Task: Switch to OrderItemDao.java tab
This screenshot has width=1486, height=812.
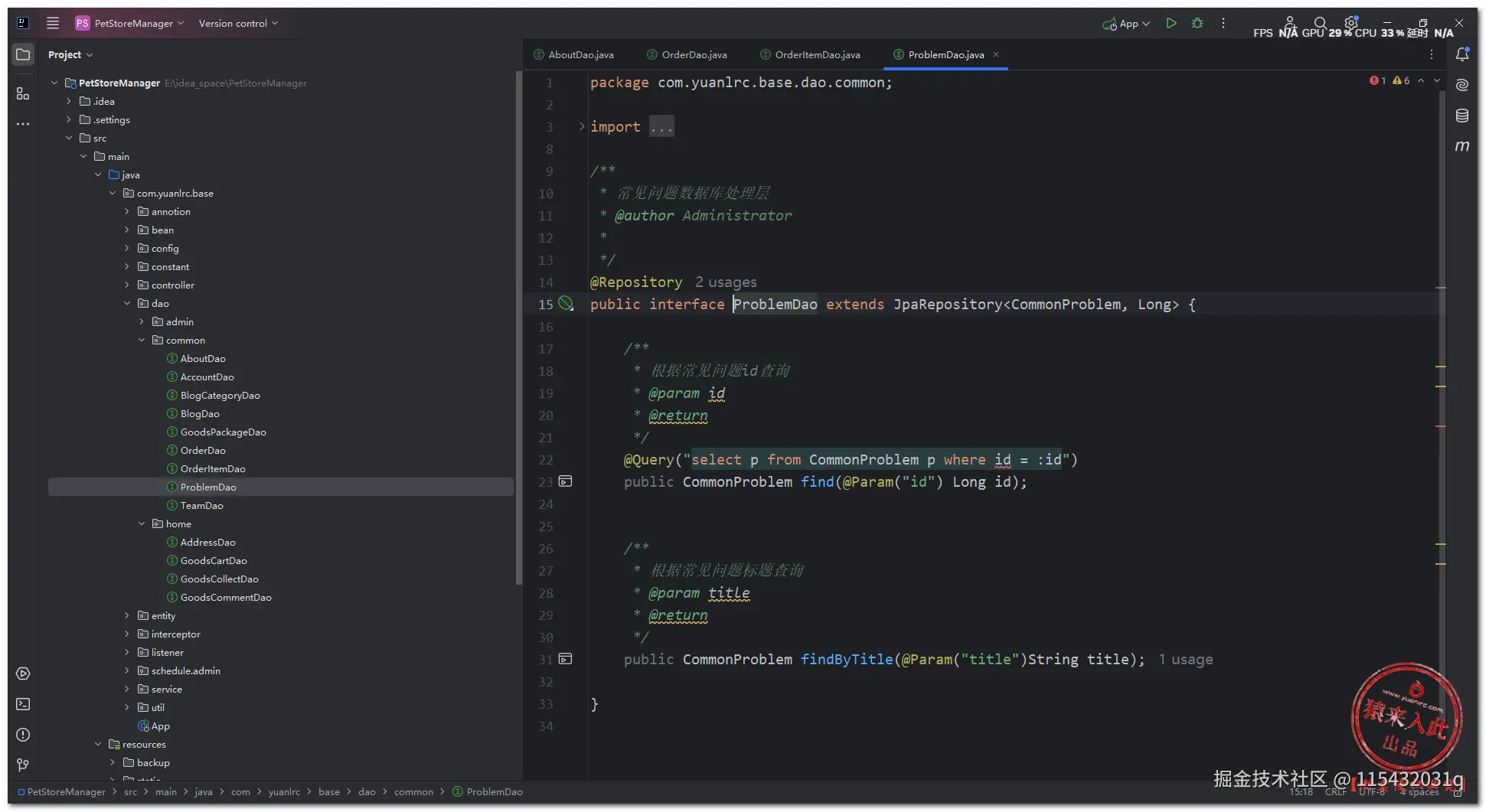Action: (x=811, y=54)
